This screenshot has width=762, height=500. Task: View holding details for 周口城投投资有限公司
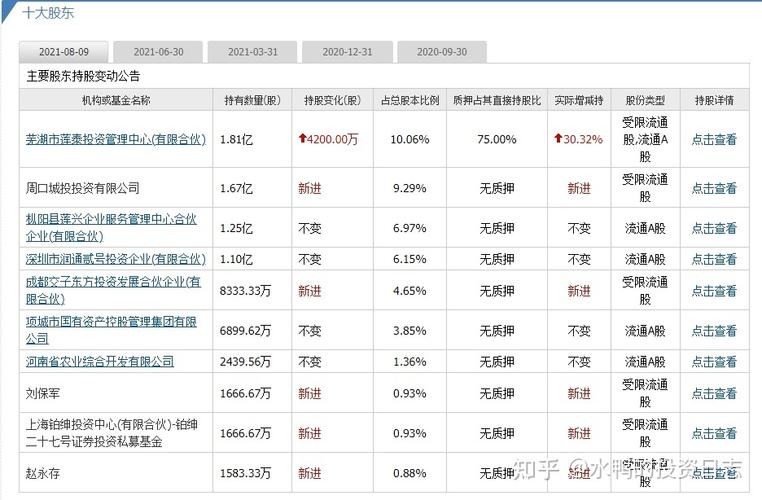point(714,188)
